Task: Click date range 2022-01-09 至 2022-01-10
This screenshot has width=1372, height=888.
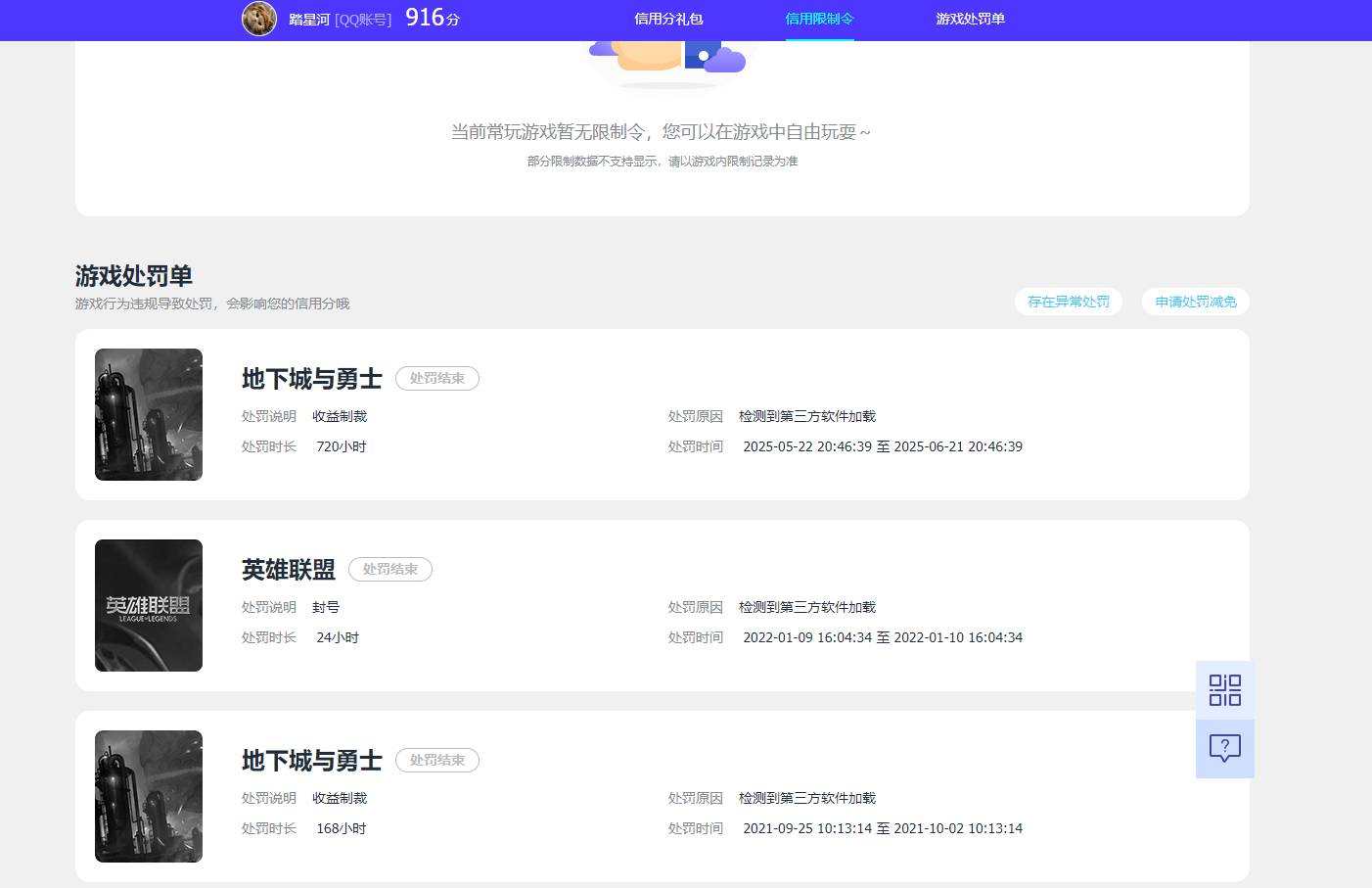Action: coord(883,637)
